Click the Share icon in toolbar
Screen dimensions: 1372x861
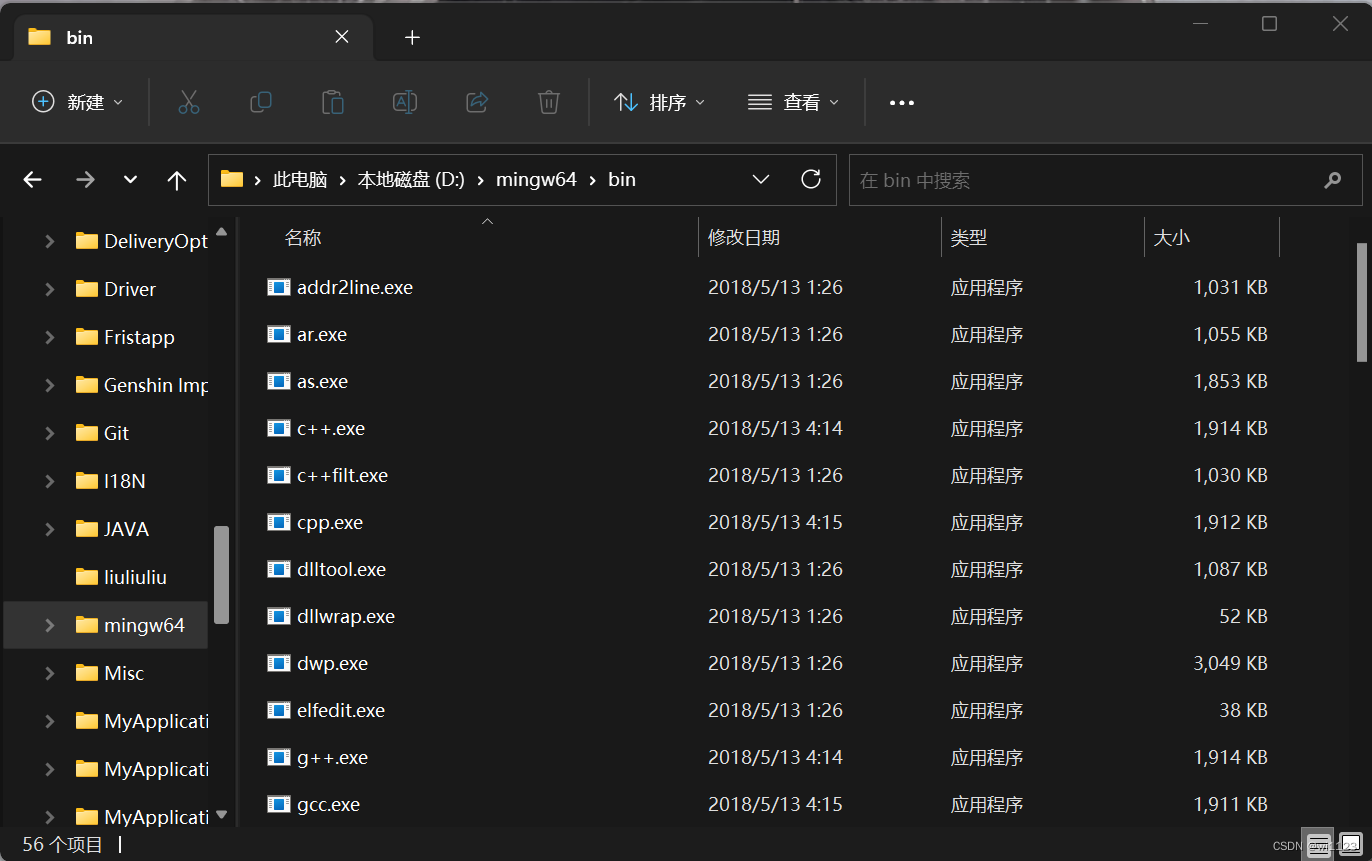[x=477, y=102]
